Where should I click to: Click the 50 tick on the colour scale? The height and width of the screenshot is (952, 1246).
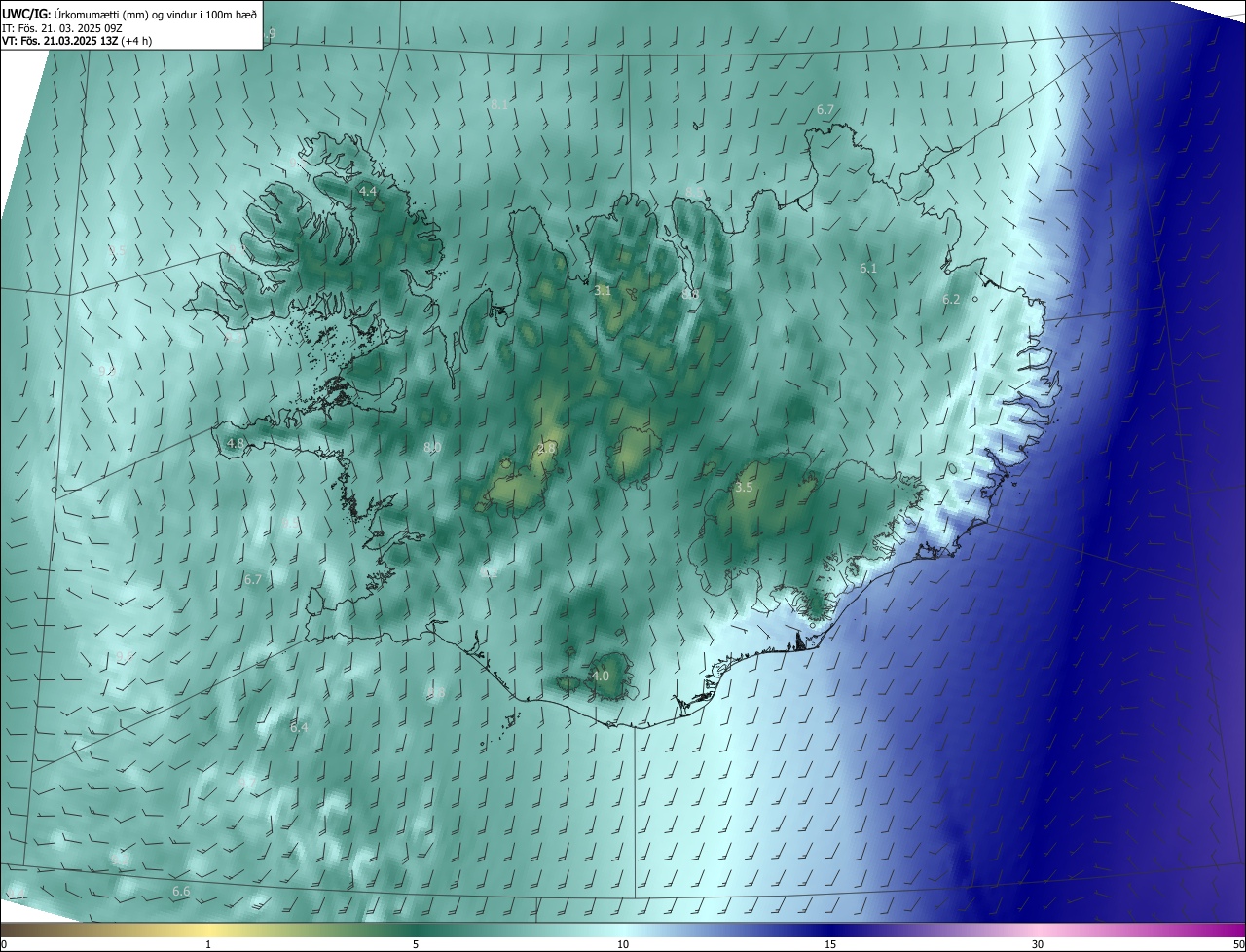1238,944
